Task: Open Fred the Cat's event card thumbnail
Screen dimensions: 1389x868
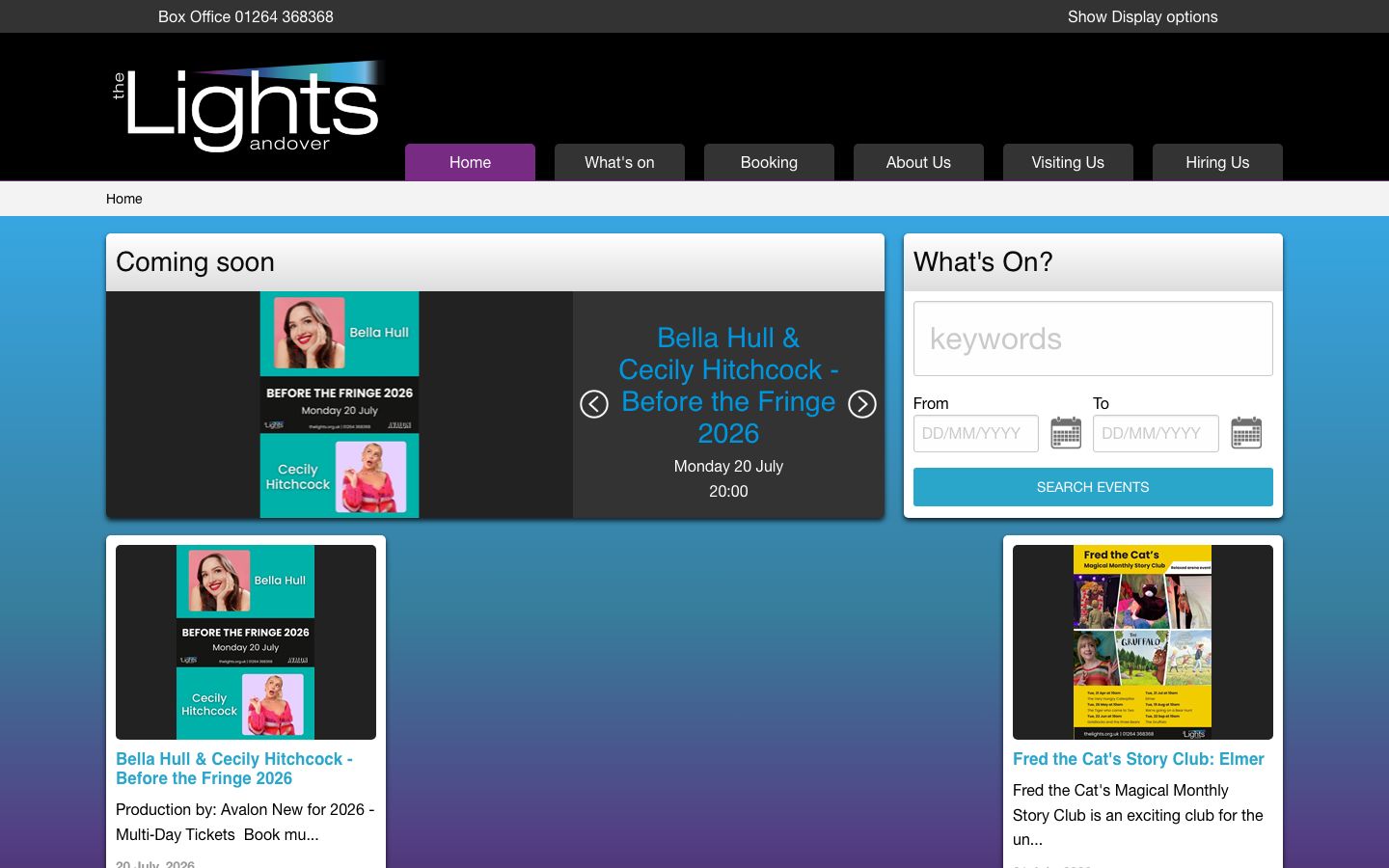Action: (1143, 642)
